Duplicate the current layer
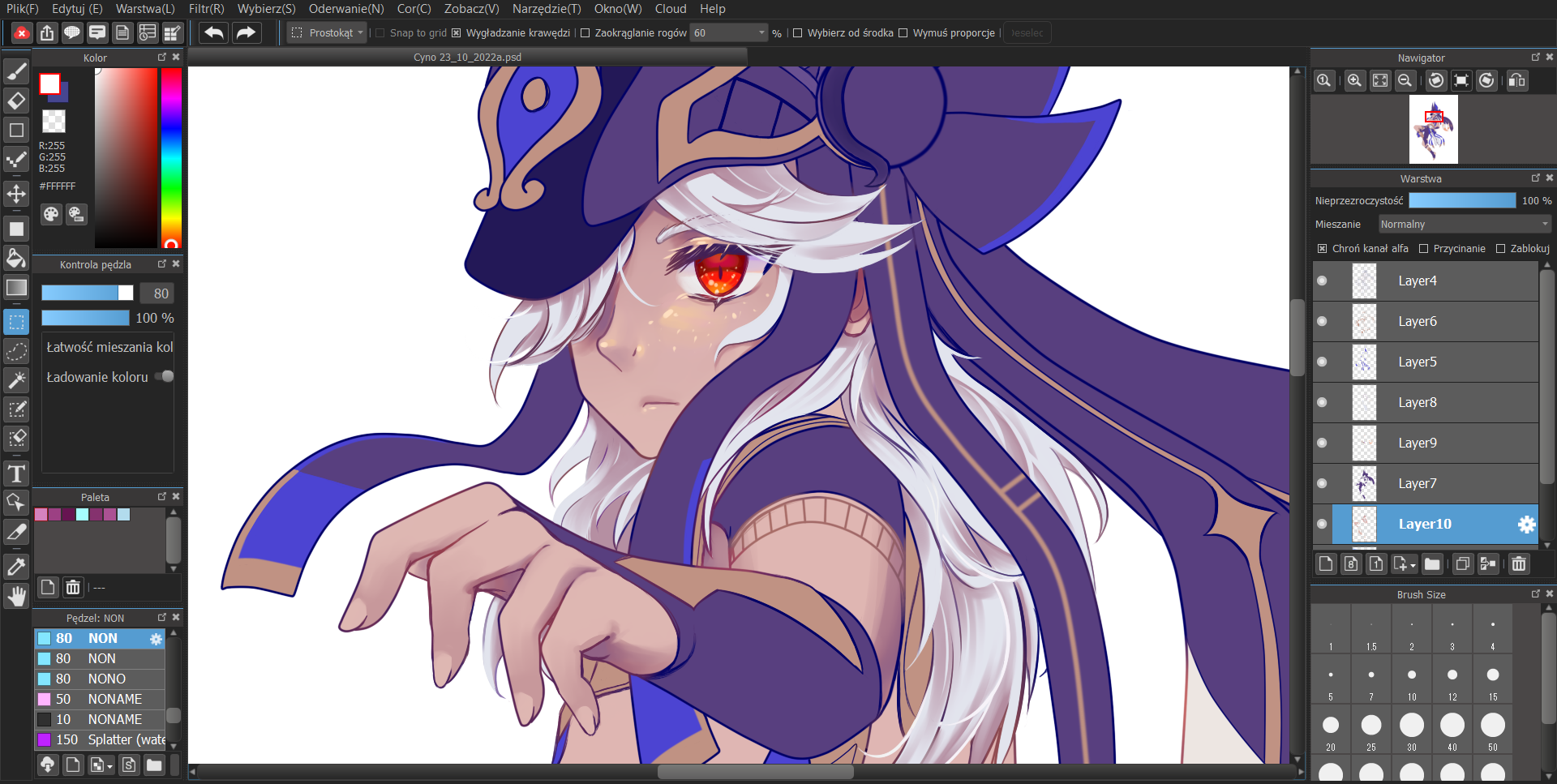The width and height of the screenshot is (1557, 784). pyautogui.click(x=1463, y=563)
